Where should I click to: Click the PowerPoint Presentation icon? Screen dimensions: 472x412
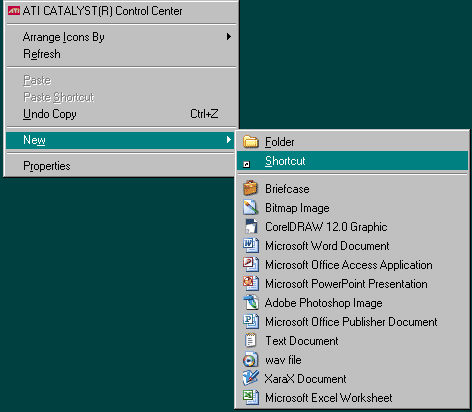coord(251,283)
